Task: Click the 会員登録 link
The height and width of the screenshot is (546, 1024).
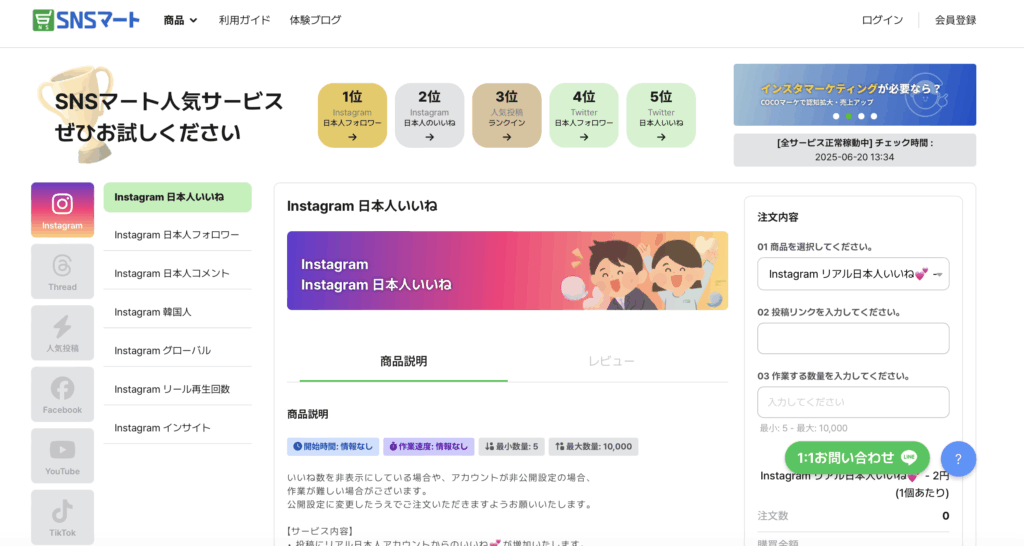Action: click(955, 20)
